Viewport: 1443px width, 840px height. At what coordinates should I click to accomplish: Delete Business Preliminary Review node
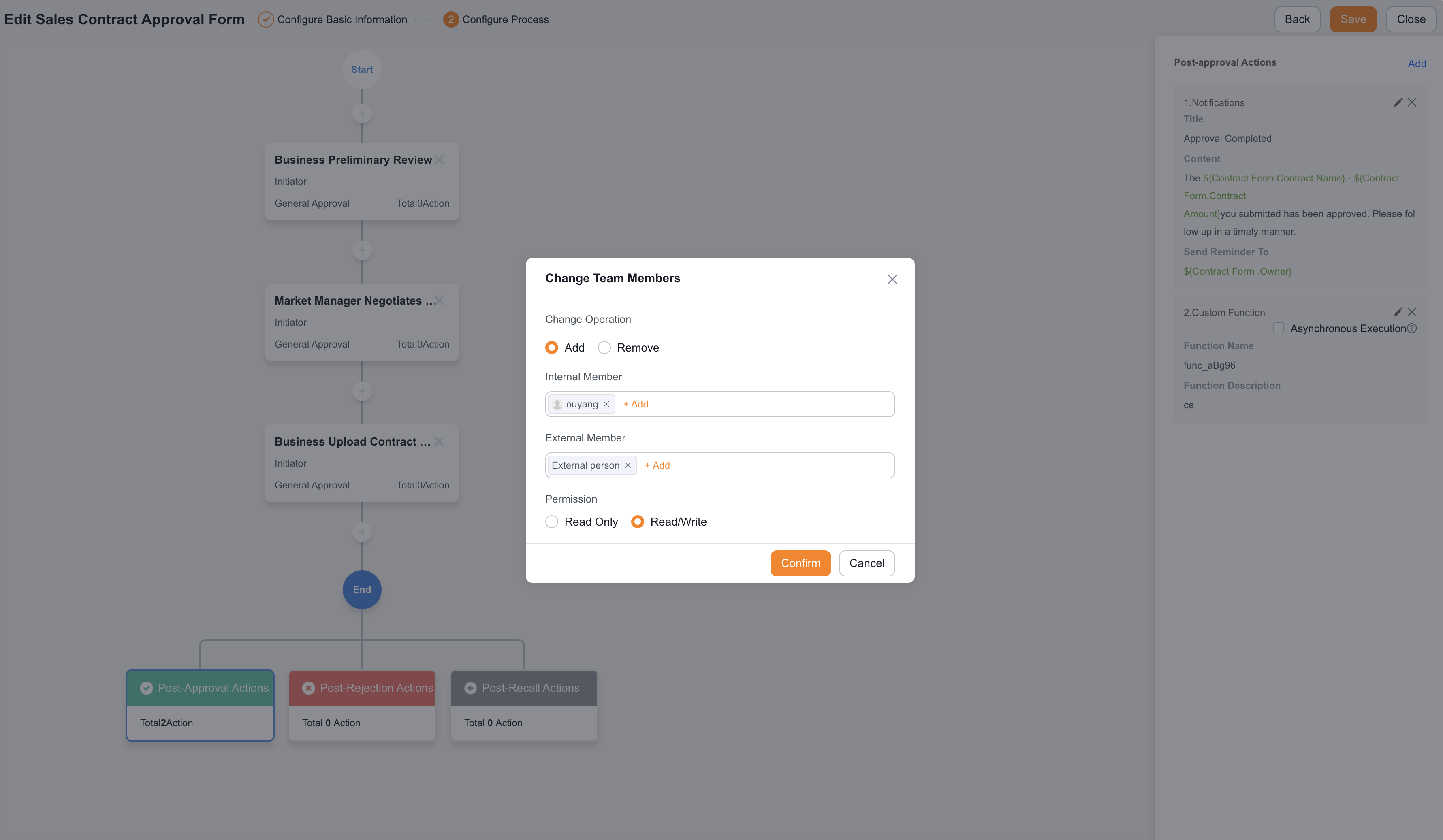tap(439, 160)
